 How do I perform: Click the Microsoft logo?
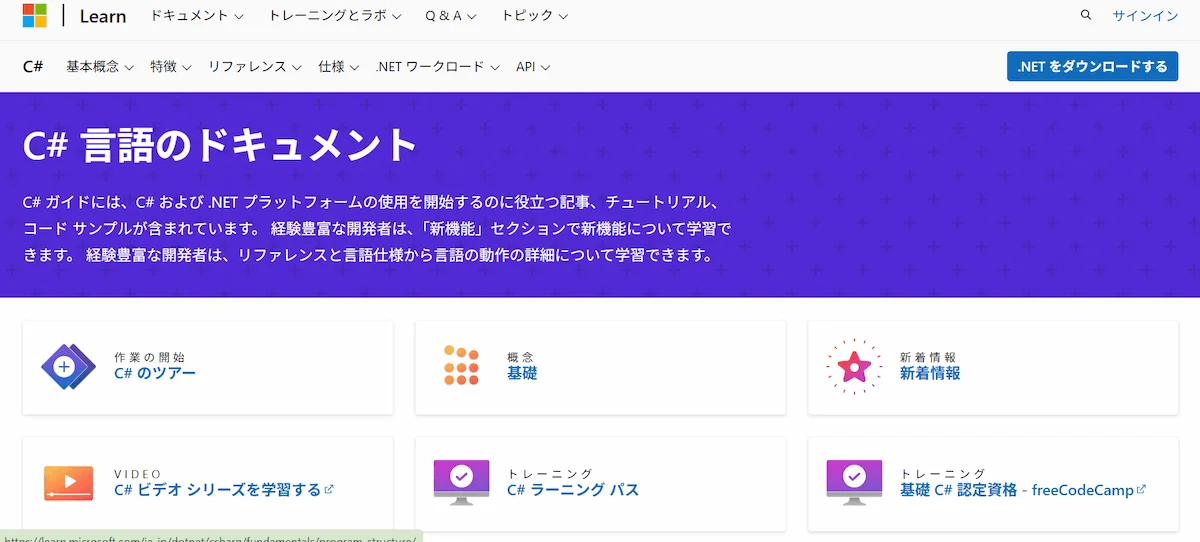35,15
